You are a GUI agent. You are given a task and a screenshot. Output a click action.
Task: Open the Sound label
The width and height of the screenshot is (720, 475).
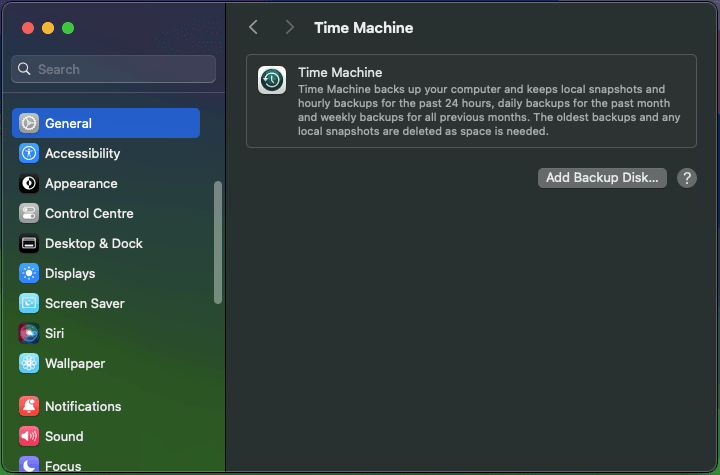click(64, 436)
